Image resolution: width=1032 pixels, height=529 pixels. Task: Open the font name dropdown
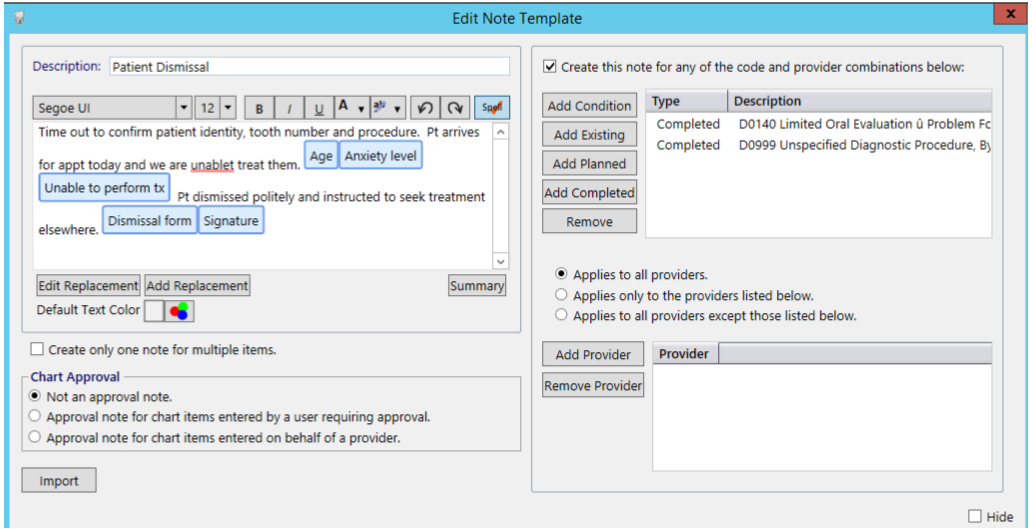tap(183, 108)
